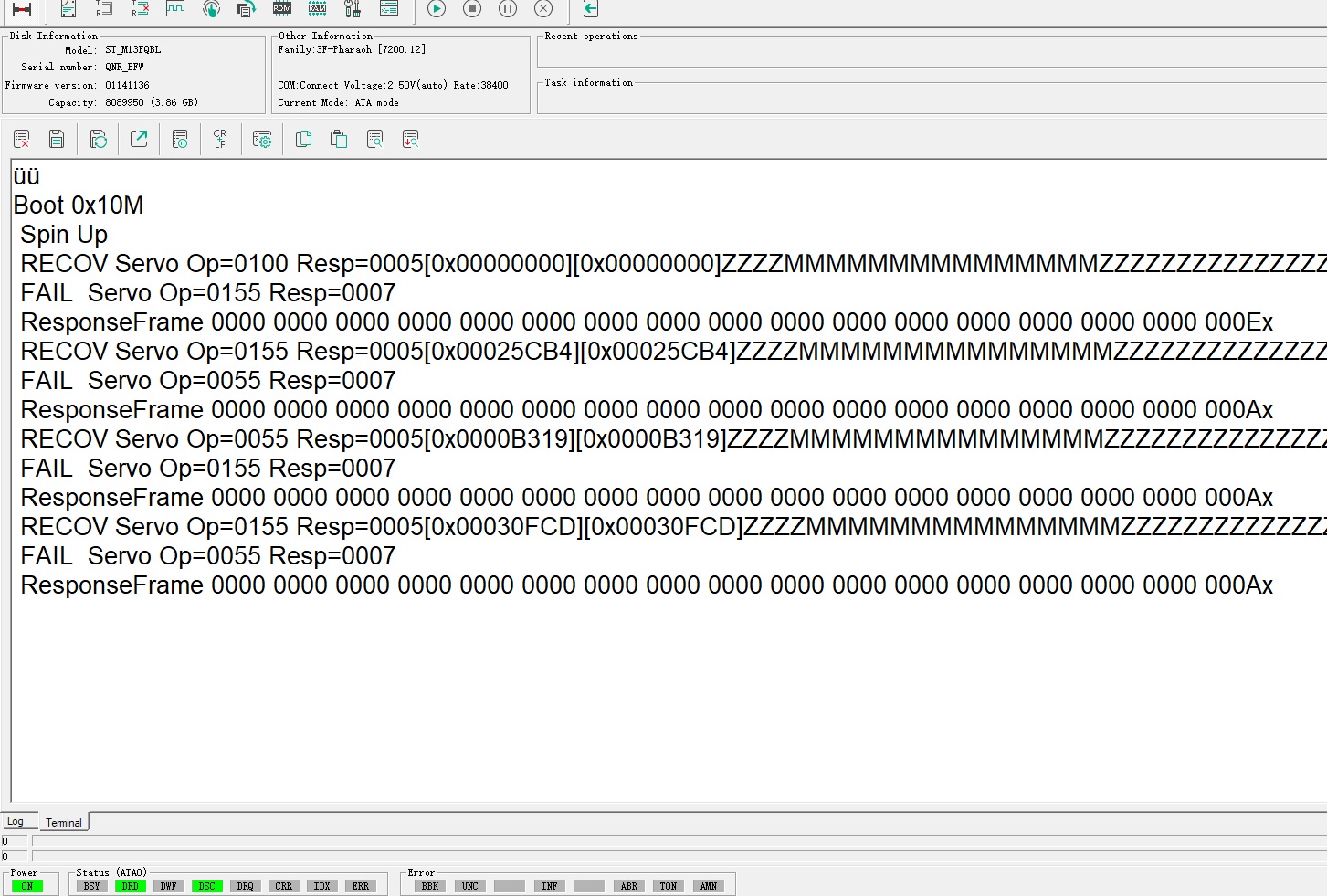Screen dimensions: 1327x896
Task: Pause the task with the pause button
Action: click(x=508, y=8)
